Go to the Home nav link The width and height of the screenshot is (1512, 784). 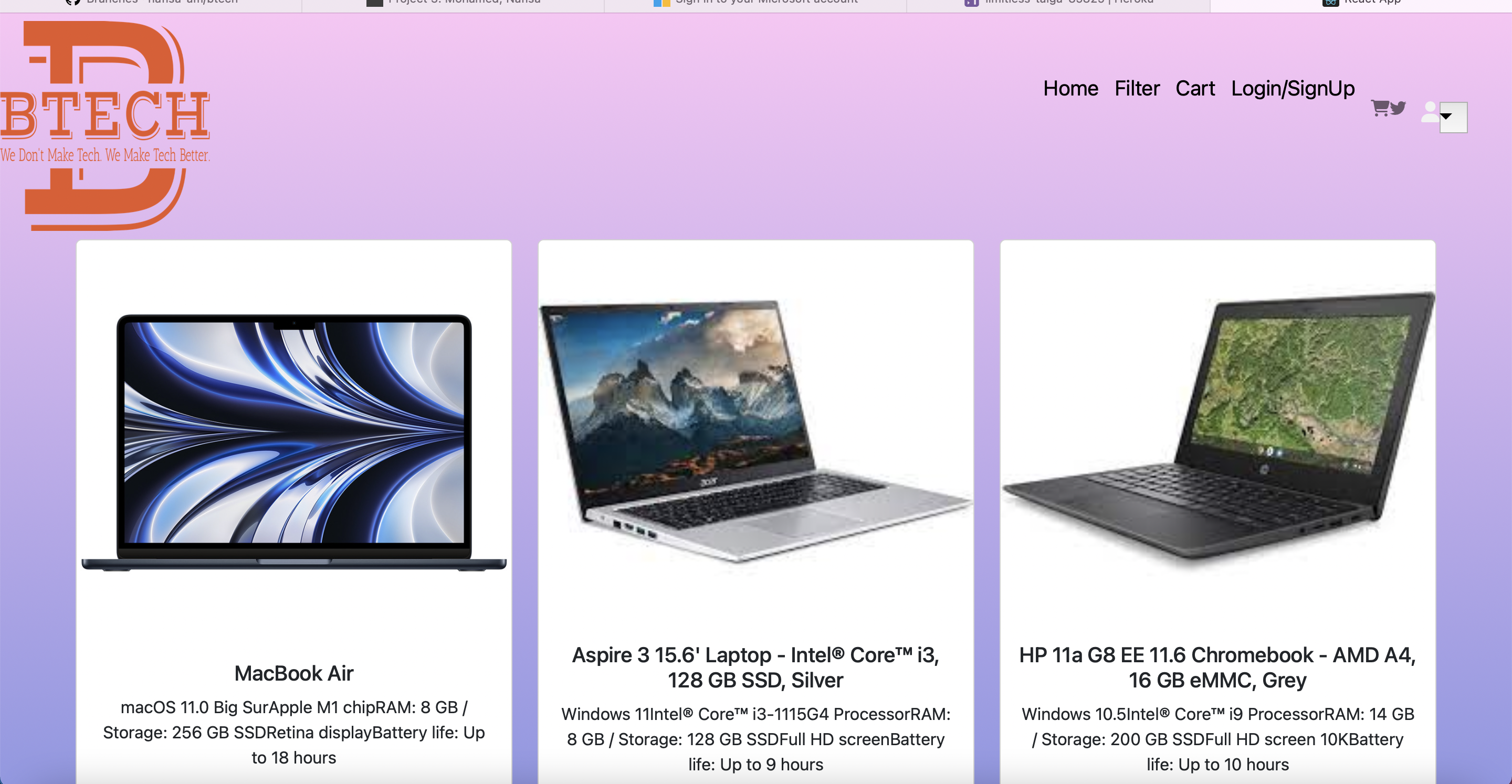[x=1070, y=89]
